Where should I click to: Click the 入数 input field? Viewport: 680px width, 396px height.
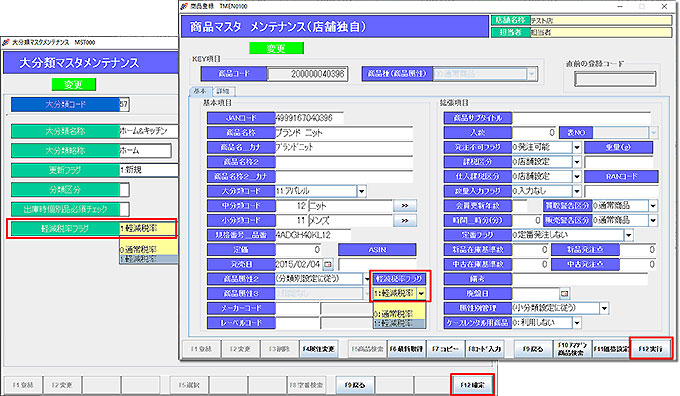(x=534, y=133)
